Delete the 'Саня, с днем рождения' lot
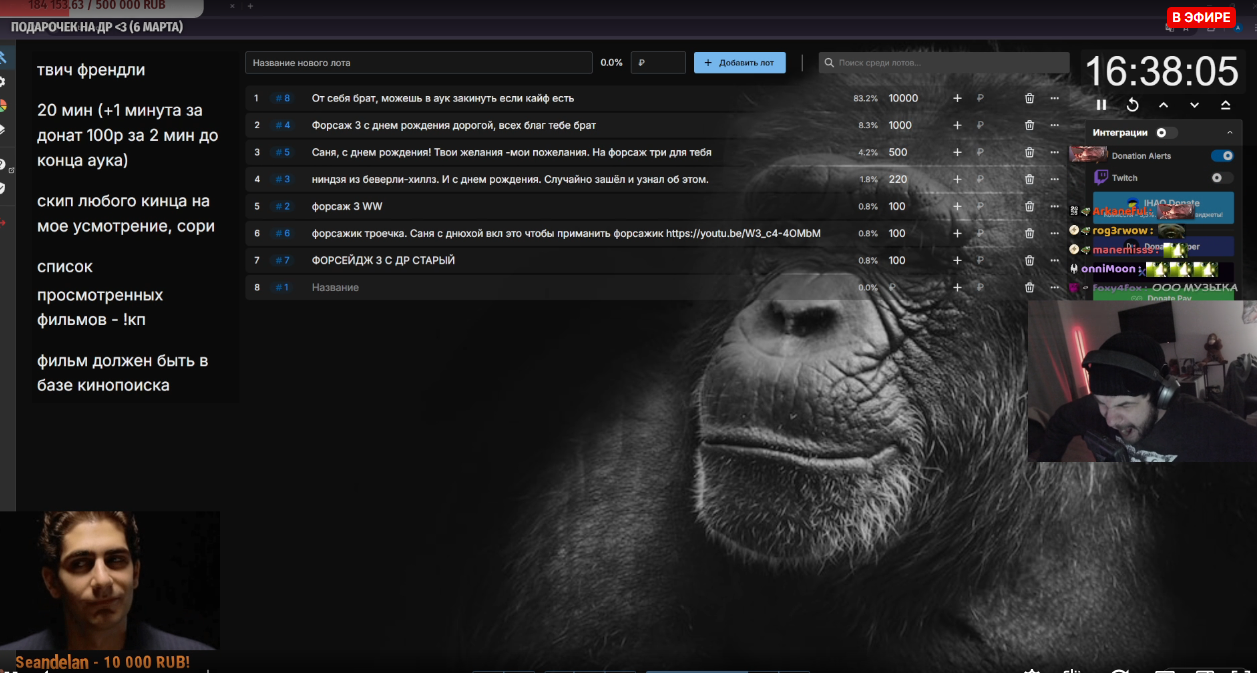 click(x=1030, y=152)
